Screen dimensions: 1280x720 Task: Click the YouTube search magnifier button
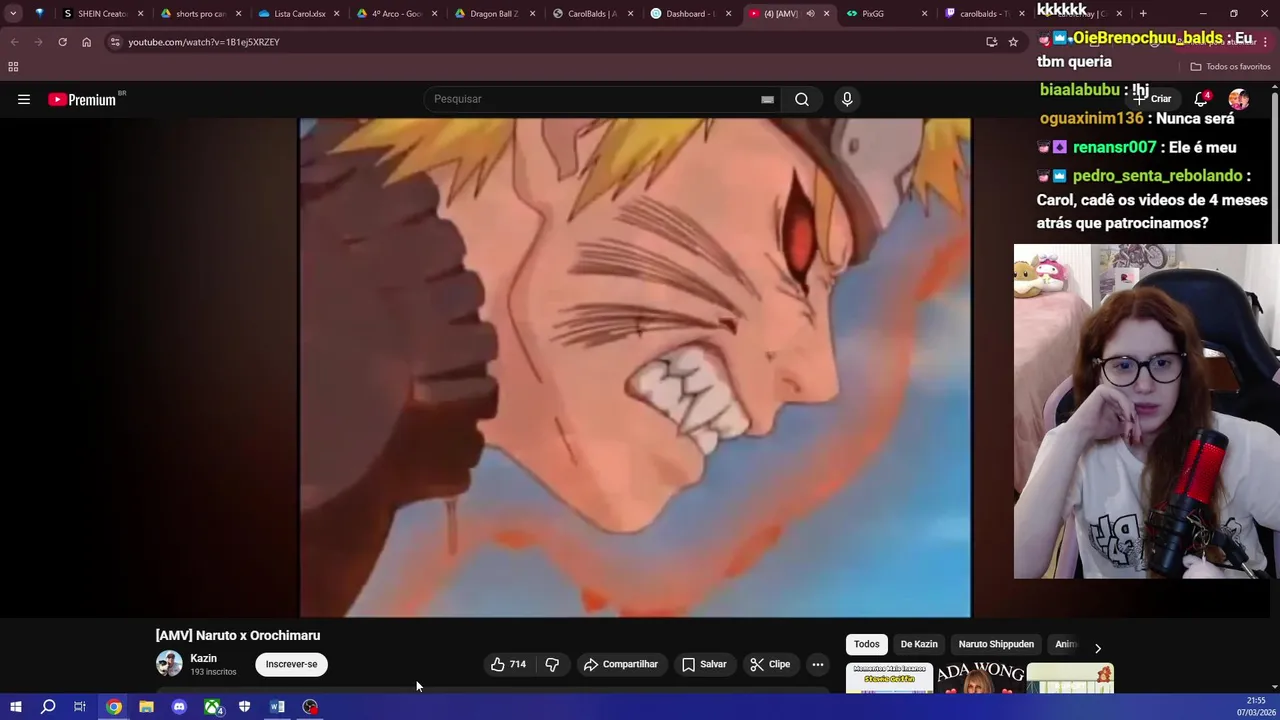(x=802, y=99)
